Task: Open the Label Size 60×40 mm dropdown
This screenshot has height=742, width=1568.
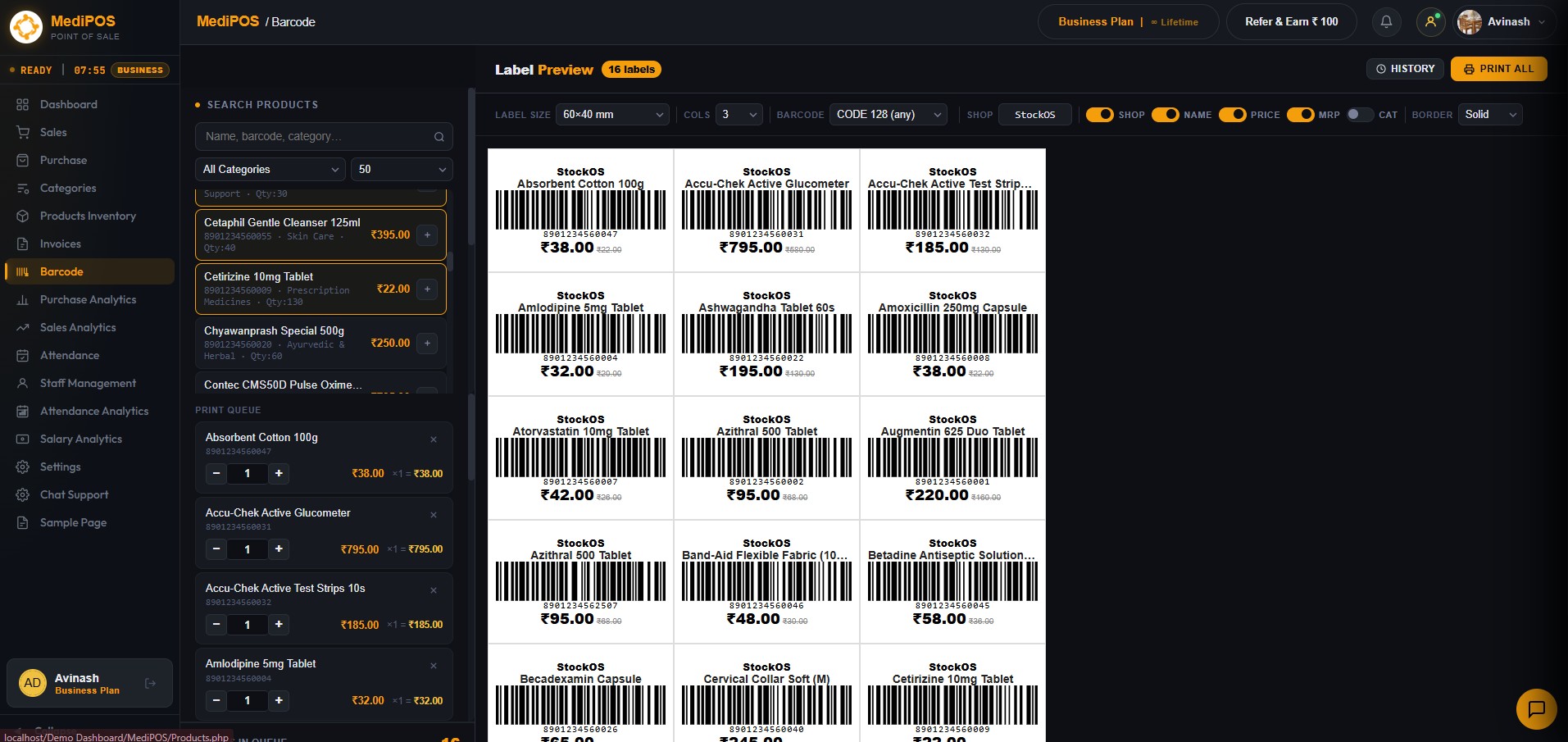Action: [612, 115]
